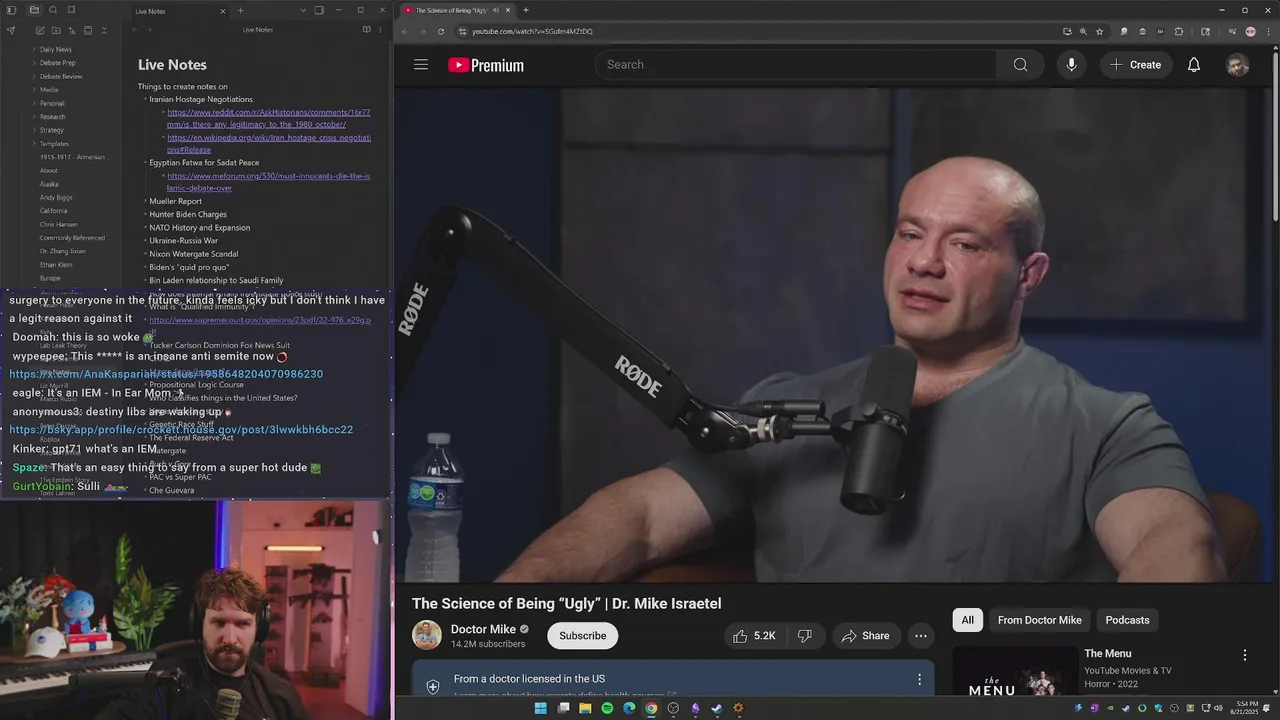Viewport: 1280px width, 720px height.
Task: Click YouTube search magnifier button
Action: click(x=1020, y=65)
